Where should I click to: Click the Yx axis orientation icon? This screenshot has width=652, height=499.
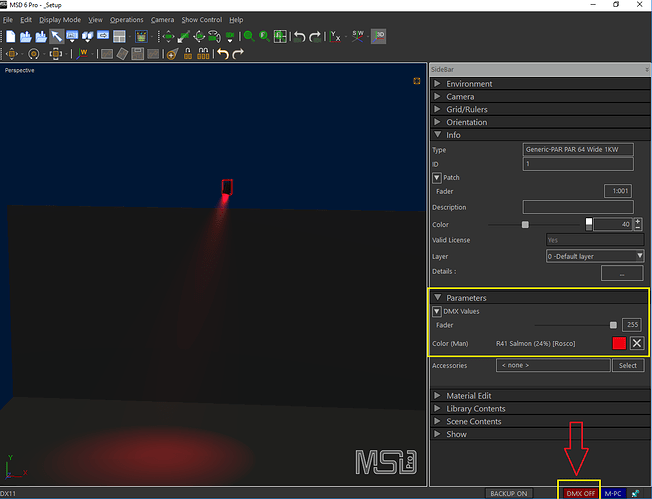[335, 37]
